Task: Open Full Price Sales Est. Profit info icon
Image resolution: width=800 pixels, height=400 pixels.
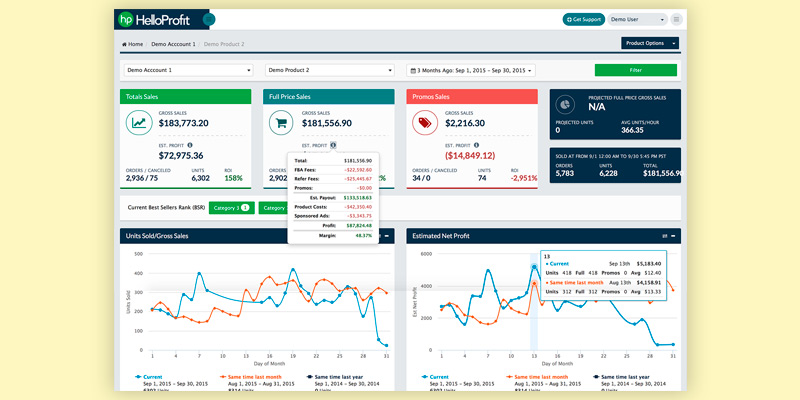Action: 333,145
